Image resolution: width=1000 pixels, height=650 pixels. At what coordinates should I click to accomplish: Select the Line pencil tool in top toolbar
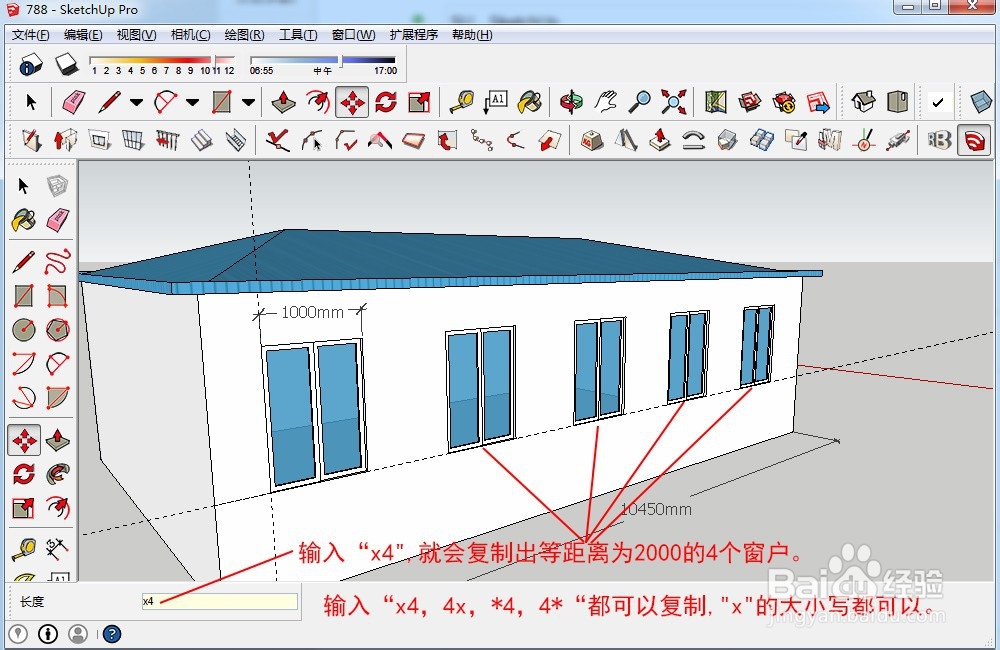[109, 102]
